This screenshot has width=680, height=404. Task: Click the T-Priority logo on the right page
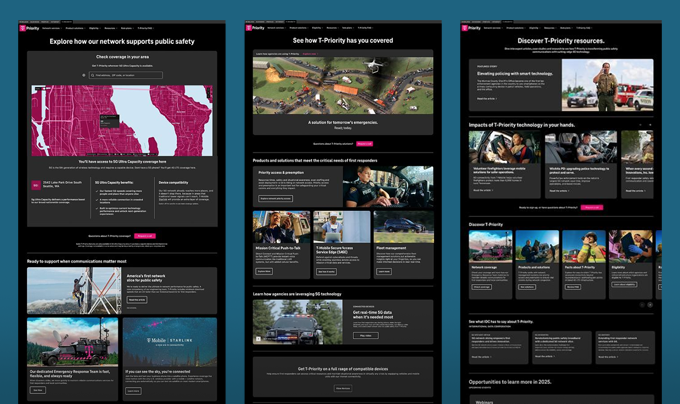(x=471, y=28)
